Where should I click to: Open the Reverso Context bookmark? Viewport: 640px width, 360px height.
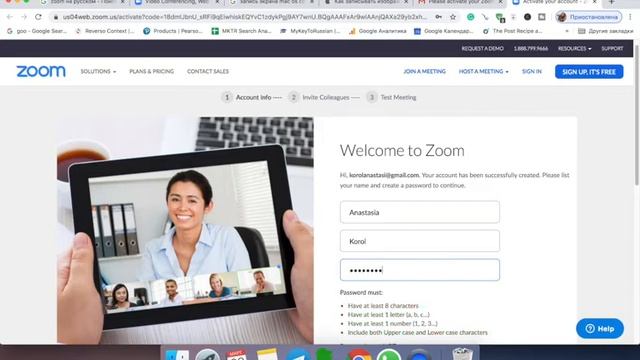pyautogui.click(x=105, y=31)
